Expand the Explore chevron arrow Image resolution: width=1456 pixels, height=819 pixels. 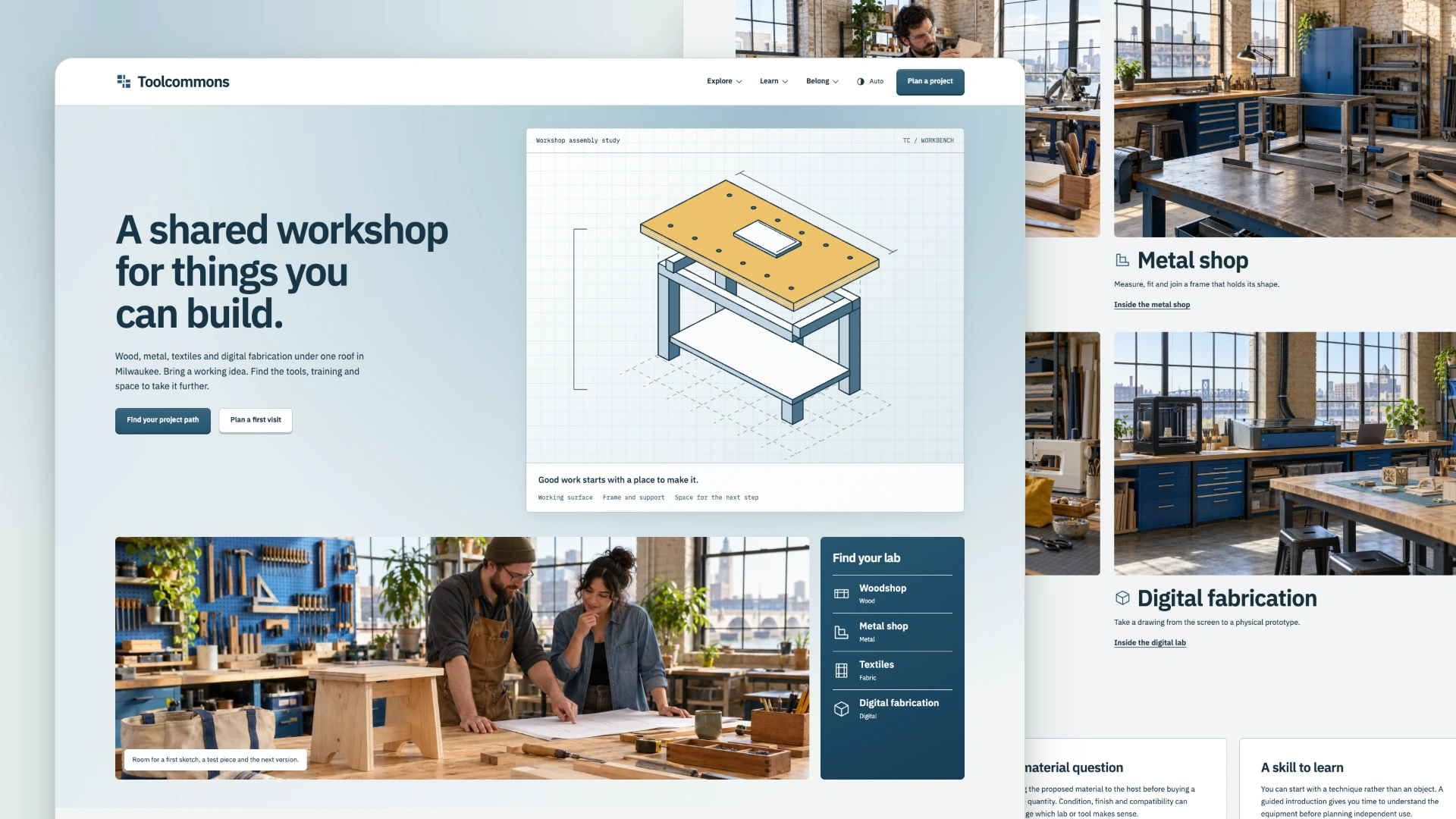point(739,82)
